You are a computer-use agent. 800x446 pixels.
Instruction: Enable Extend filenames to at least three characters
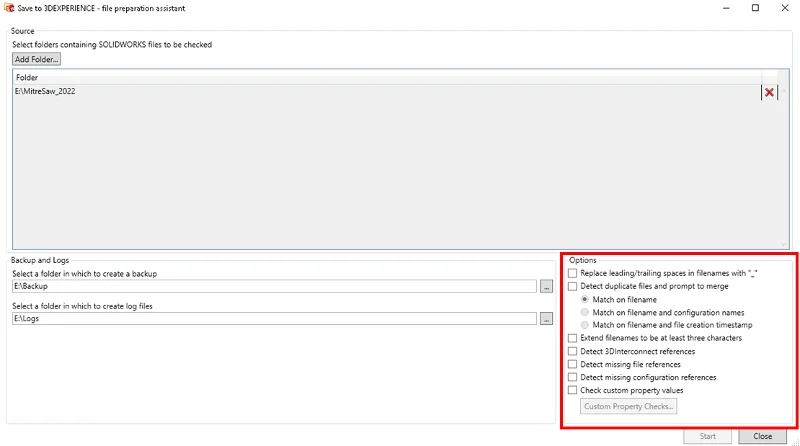[x=572, y=338]
